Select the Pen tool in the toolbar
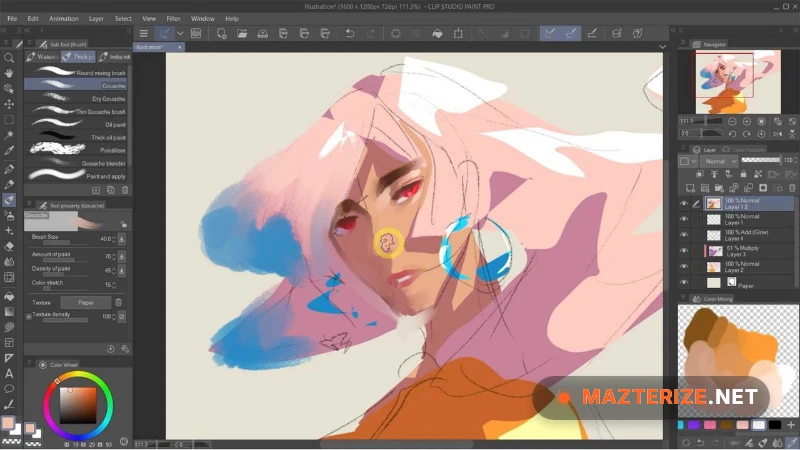 pyautogui.click(x=9, y=169)
